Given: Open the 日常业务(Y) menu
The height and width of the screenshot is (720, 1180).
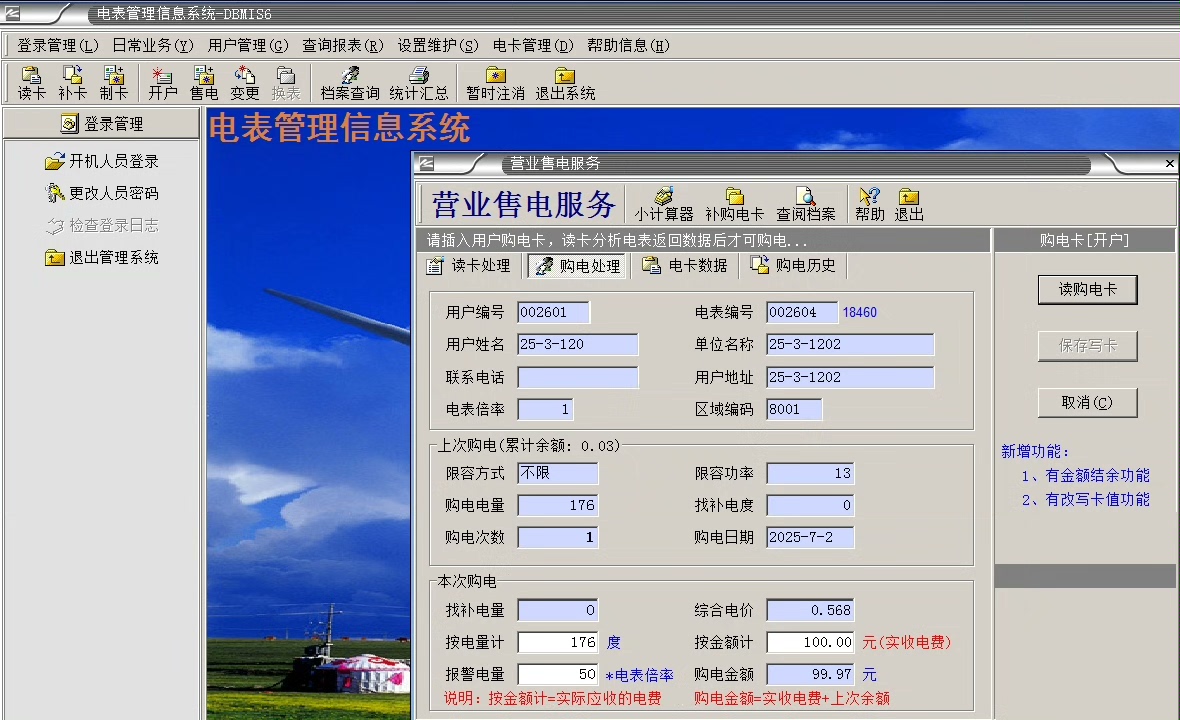Looking at the screenshot, I should coord(153,45).
